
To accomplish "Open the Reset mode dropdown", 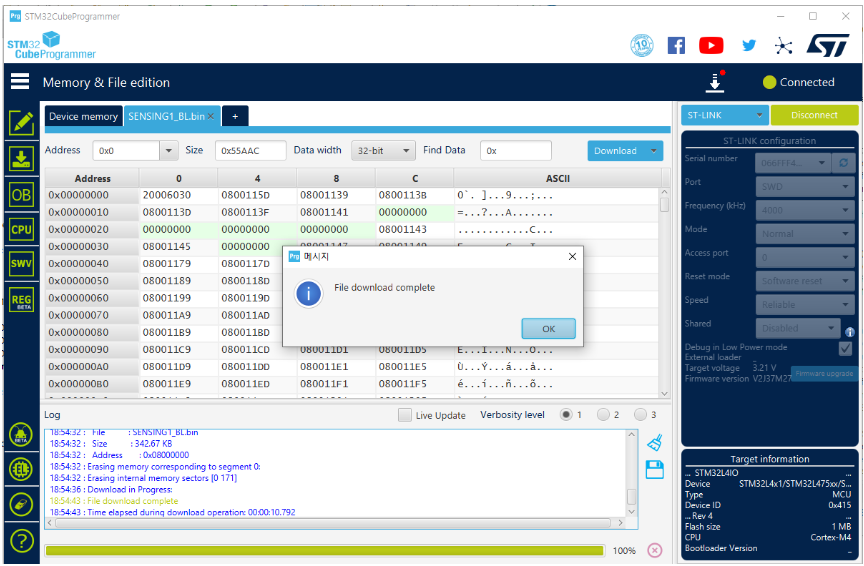I will tap(805, 281).
